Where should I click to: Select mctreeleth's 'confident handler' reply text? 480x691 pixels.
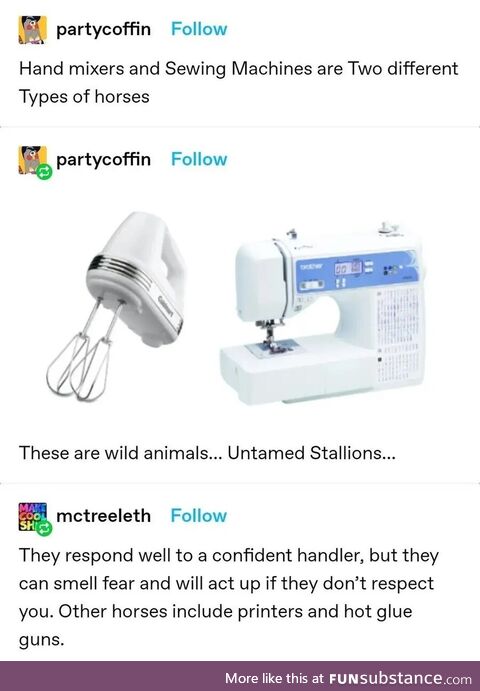coord(228,597)
